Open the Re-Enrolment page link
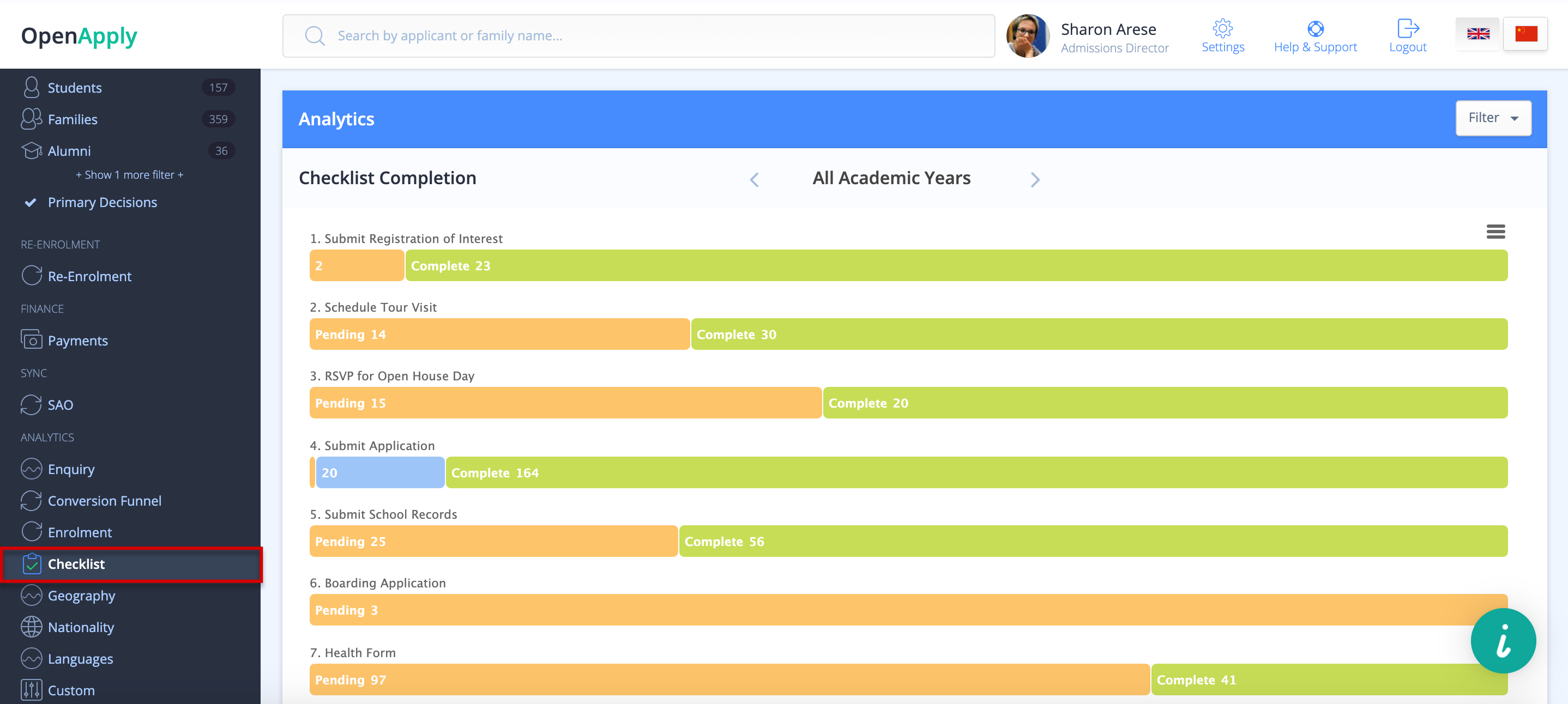The image size is (1568, 704). (x=89, y=276)
